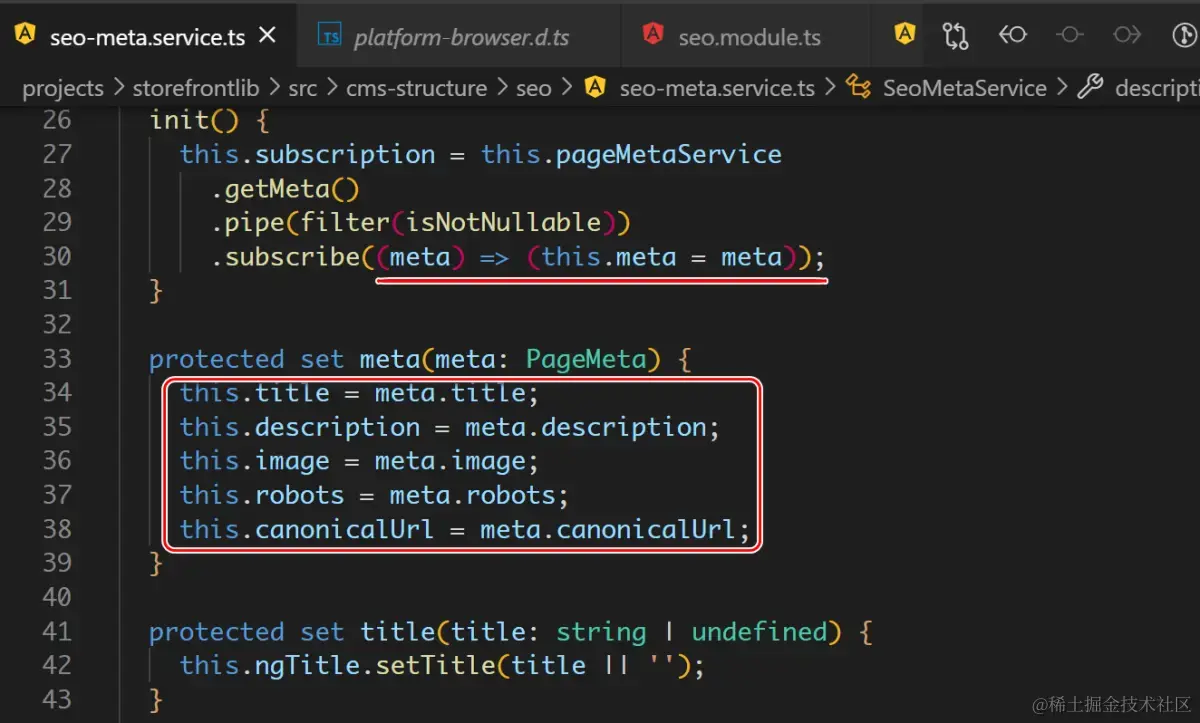Viewport: 1200px width, 723px height.
Task: Click 'PageMeta' type in line 33
Action: tap(586, 358)
